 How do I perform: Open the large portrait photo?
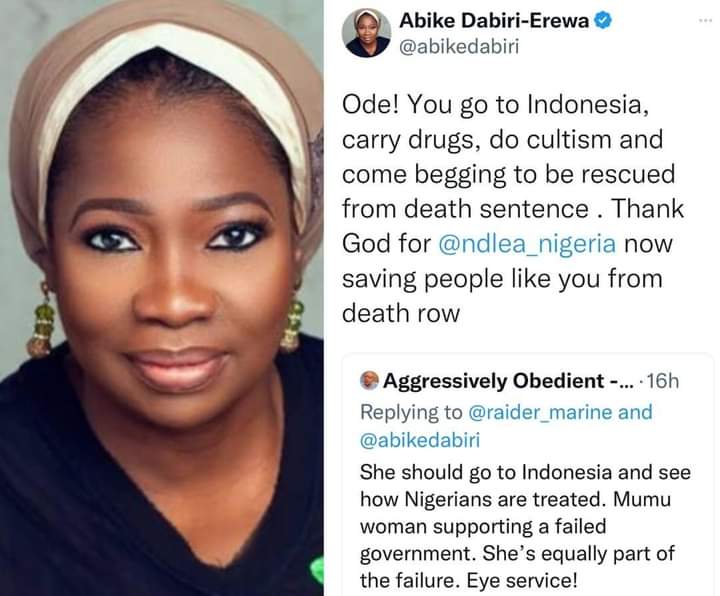point(162,298)
